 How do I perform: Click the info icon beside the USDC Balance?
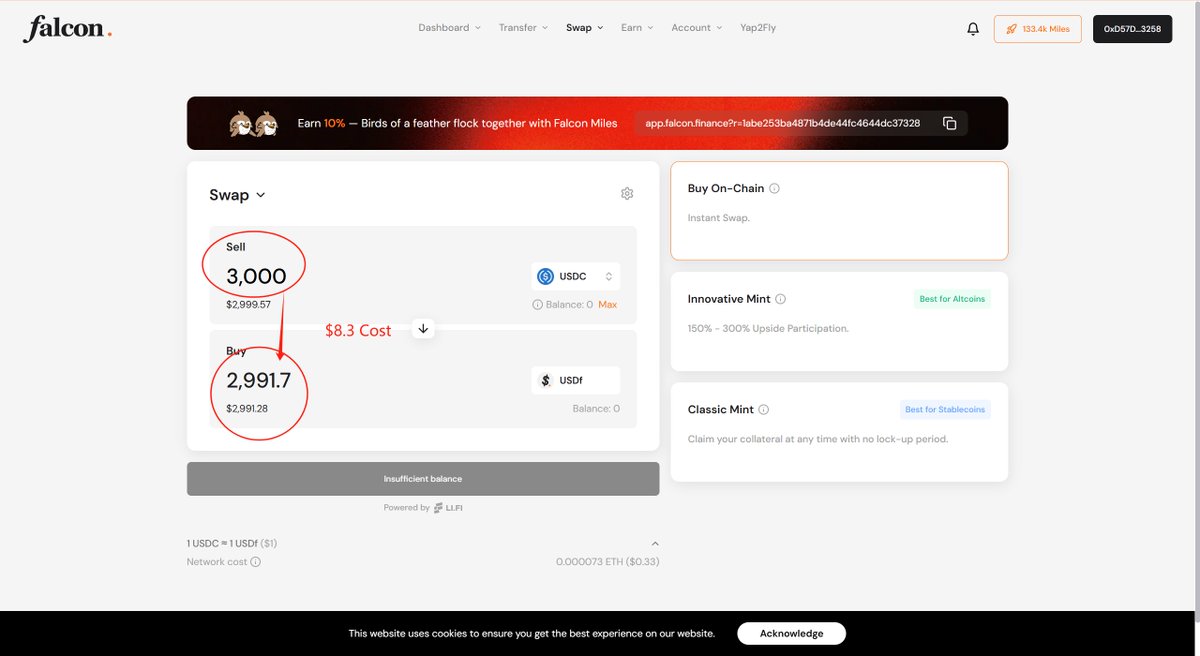[x=537, y=304]
